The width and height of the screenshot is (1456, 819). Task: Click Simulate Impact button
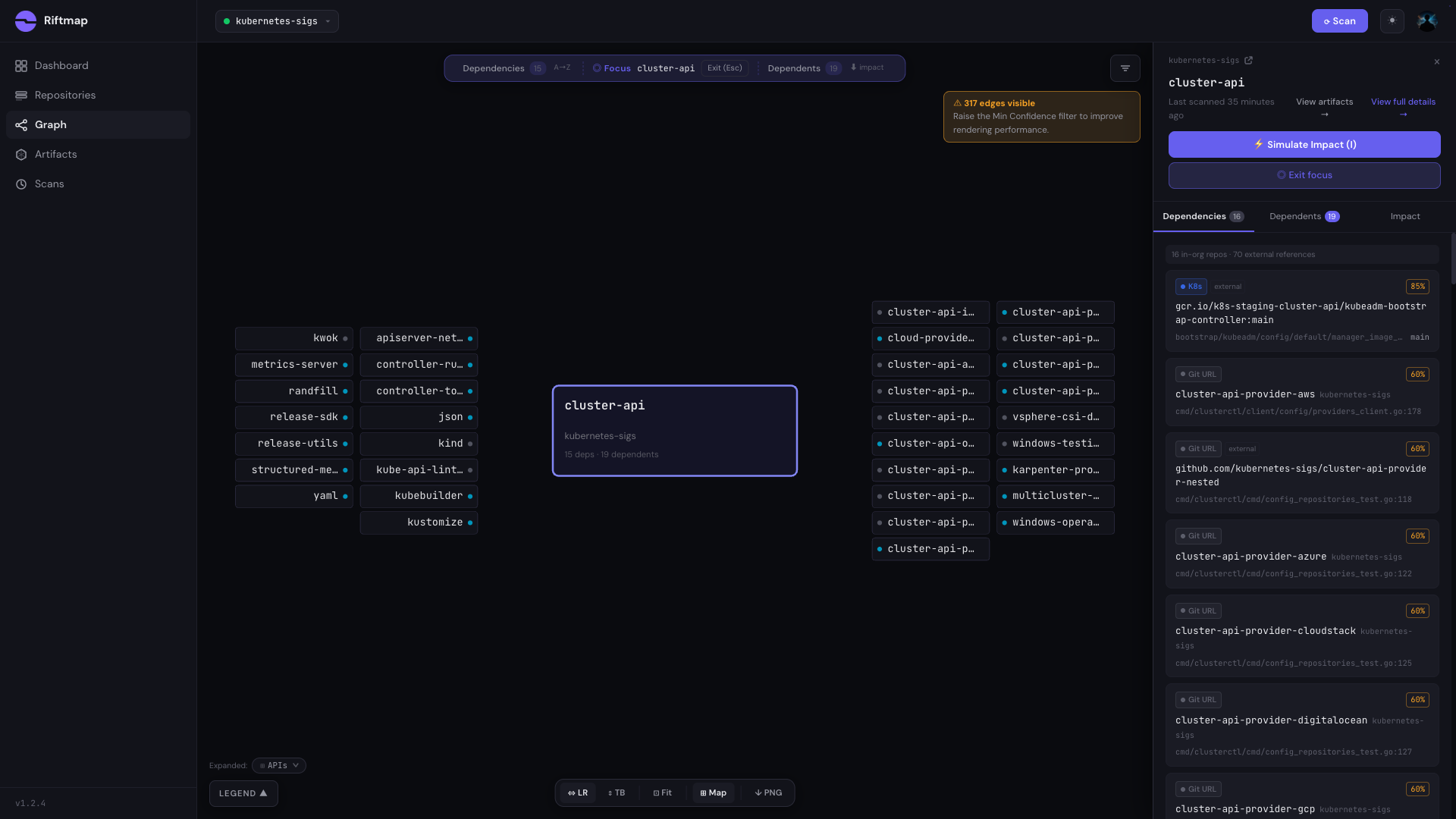pos(1304,145)
